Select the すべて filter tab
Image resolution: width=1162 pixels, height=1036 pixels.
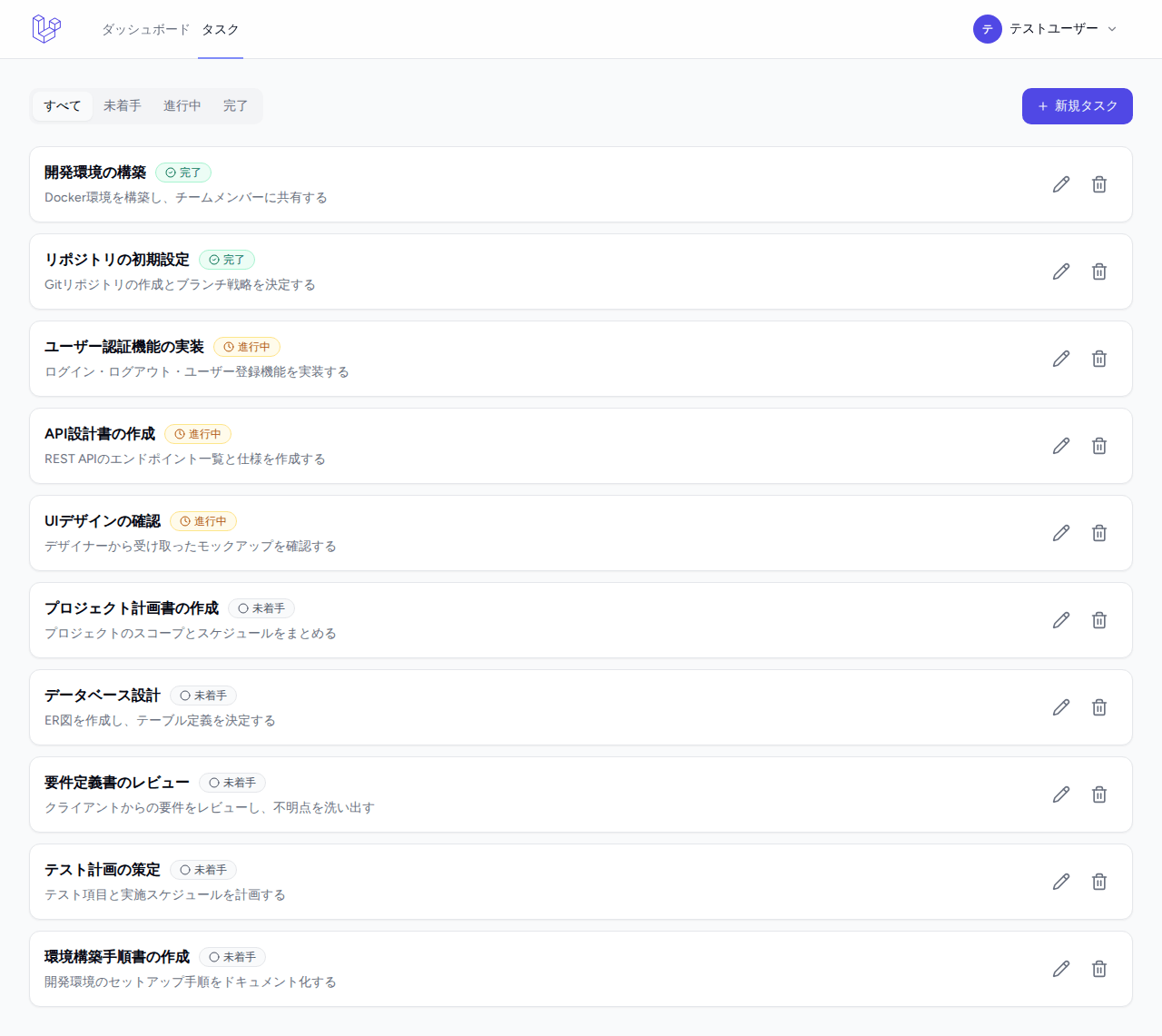[63, 105]
